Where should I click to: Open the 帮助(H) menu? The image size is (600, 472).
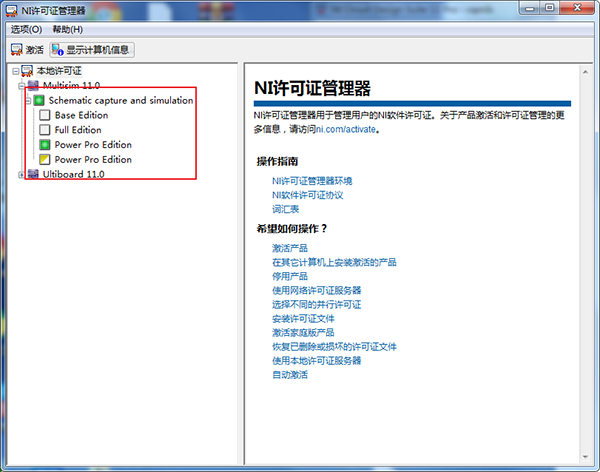(x=68, y=29)
